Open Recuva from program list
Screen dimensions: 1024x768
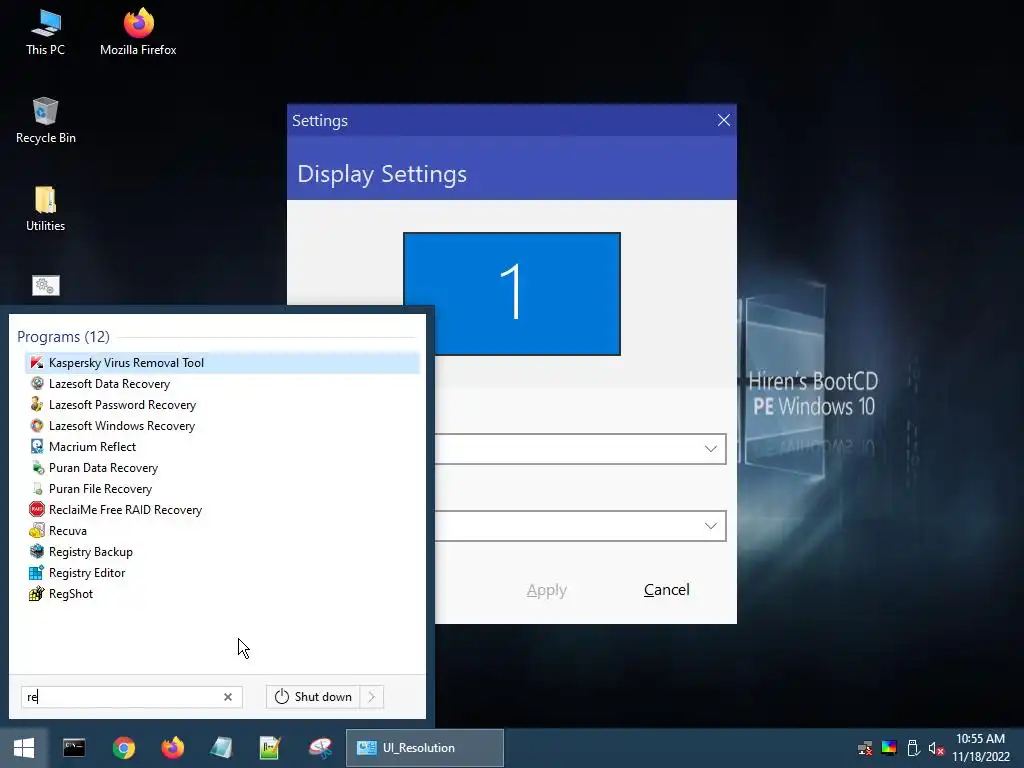pos(221,530)
